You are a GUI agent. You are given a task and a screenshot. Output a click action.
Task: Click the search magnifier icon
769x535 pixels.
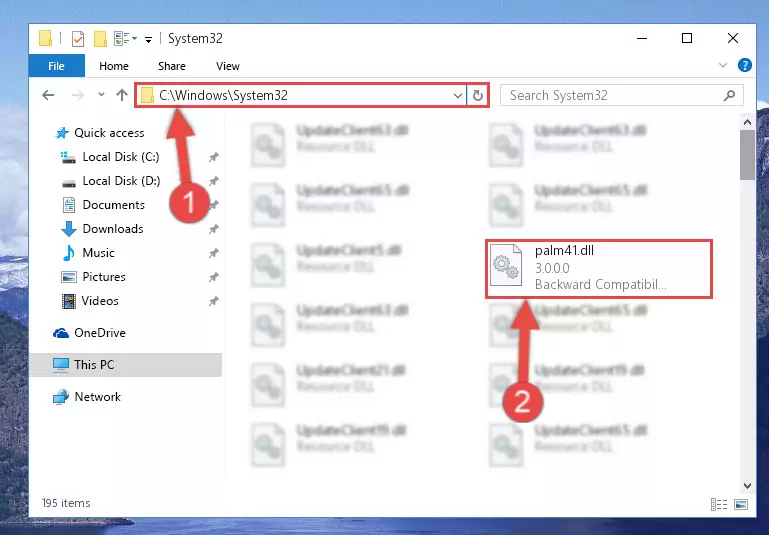click(729, 95)
